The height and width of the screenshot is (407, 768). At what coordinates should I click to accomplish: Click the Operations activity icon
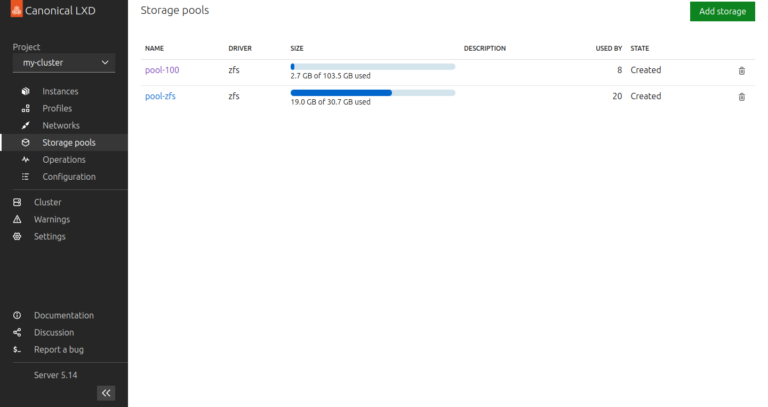tap(25, 160)
